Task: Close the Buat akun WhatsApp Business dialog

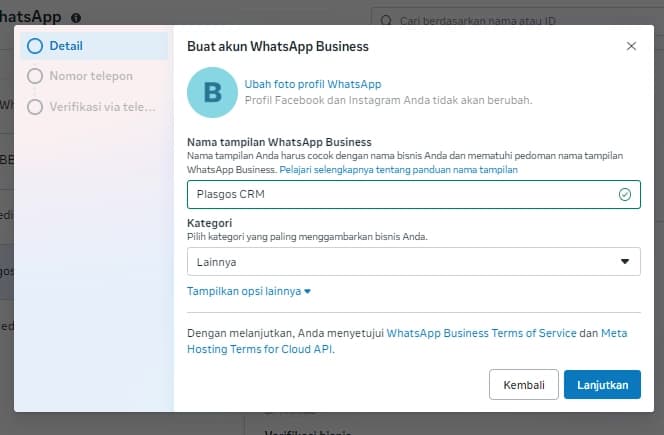Action: (x=631, y=46)
